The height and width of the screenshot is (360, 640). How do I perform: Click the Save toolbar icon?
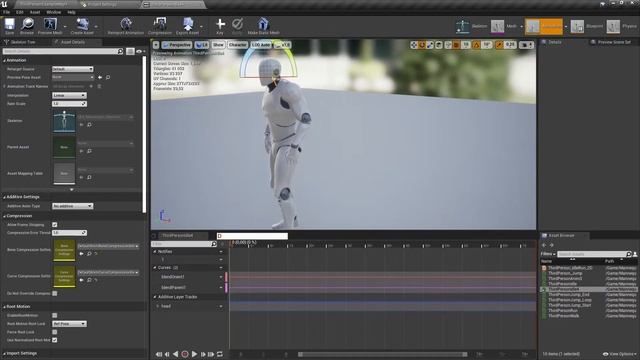point(9,26)
